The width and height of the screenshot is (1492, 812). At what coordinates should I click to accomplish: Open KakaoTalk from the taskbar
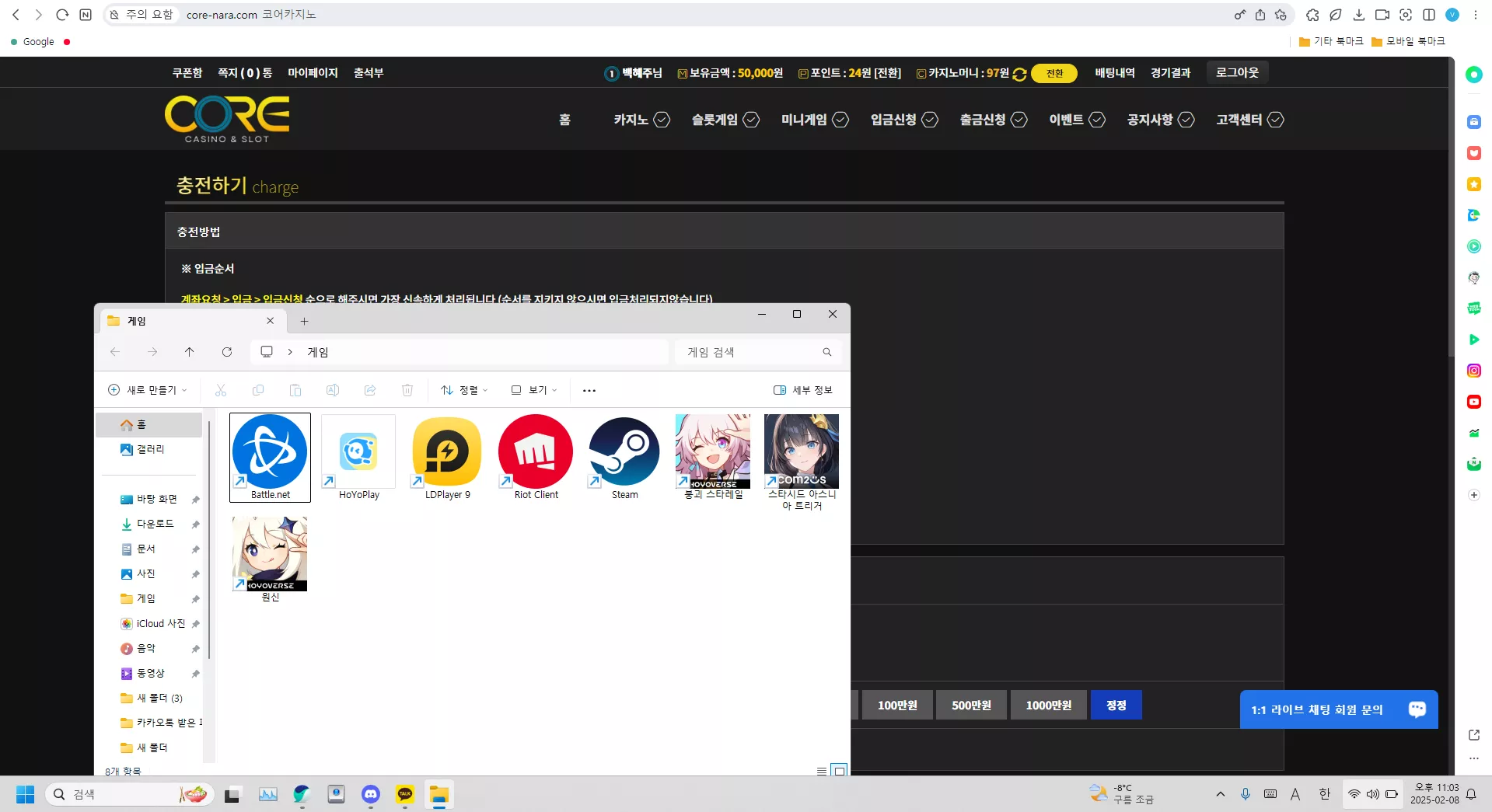pos(405,794)
